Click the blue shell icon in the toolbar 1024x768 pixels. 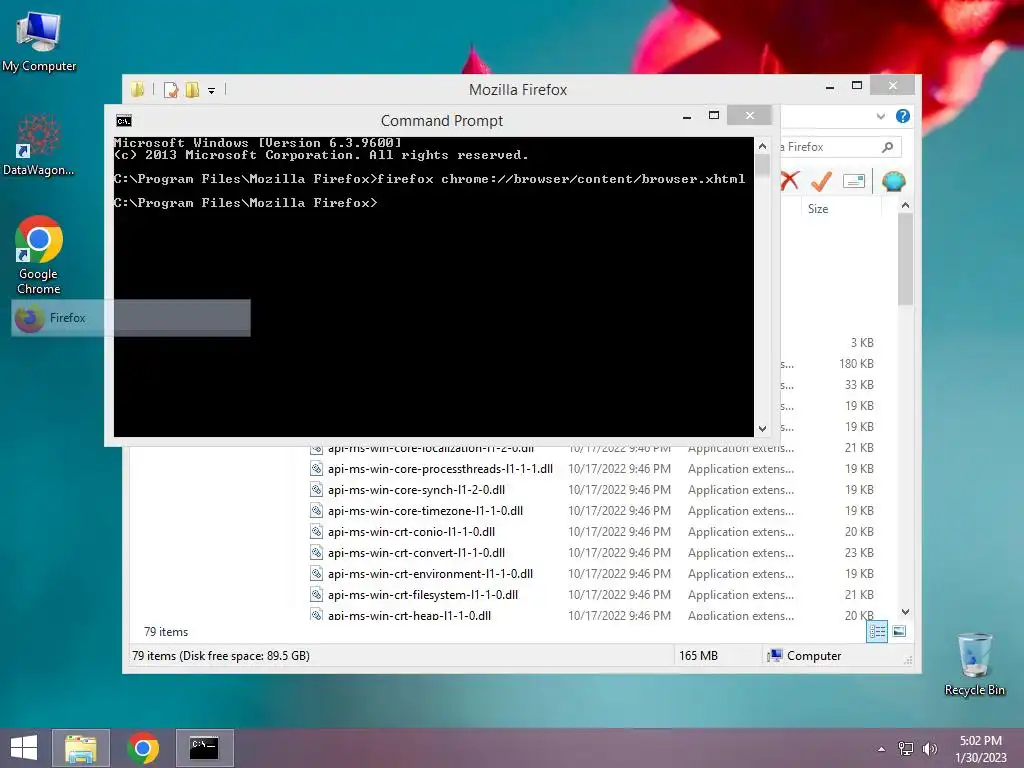point(893,181)
